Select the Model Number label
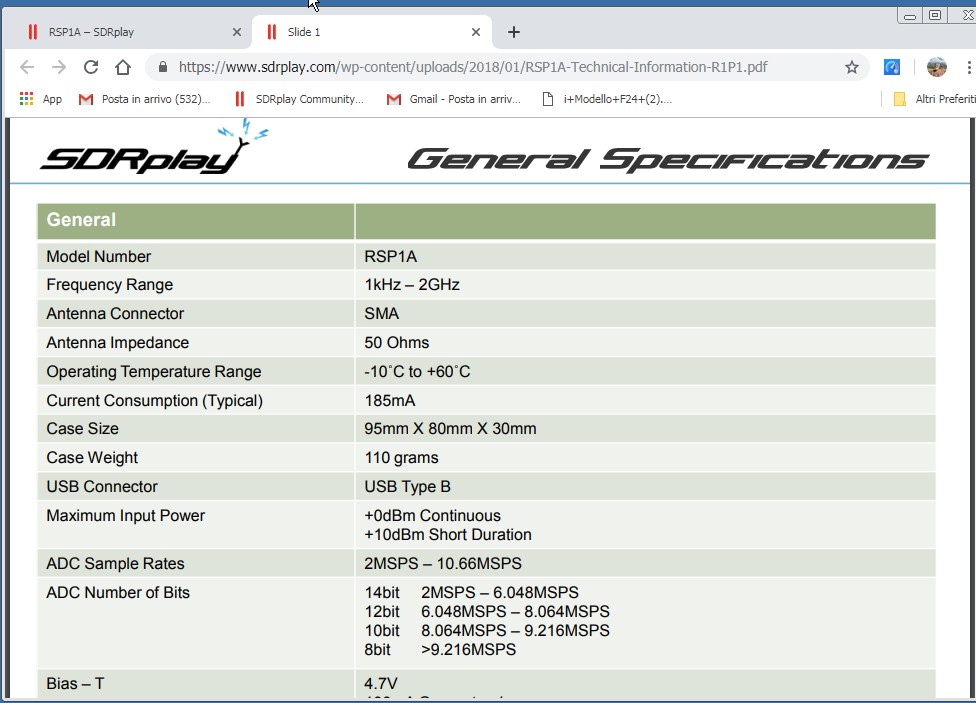The image size is (976, 703). tap(98, 257)
